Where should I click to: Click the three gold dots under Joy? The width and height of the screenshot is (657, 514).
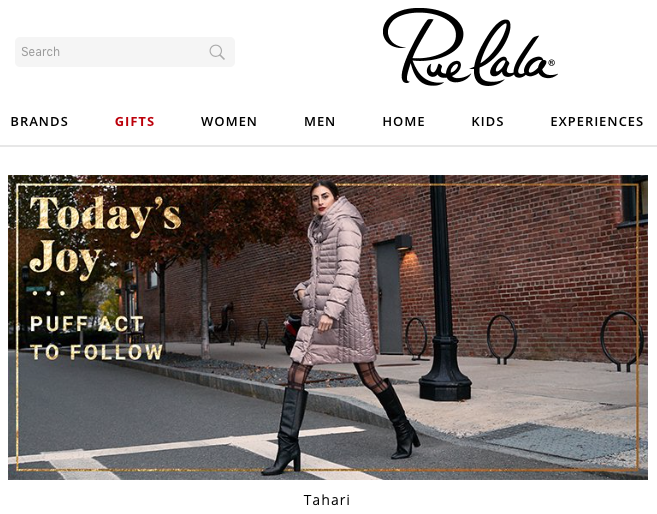pyautogui.click(x=49, y=293)
